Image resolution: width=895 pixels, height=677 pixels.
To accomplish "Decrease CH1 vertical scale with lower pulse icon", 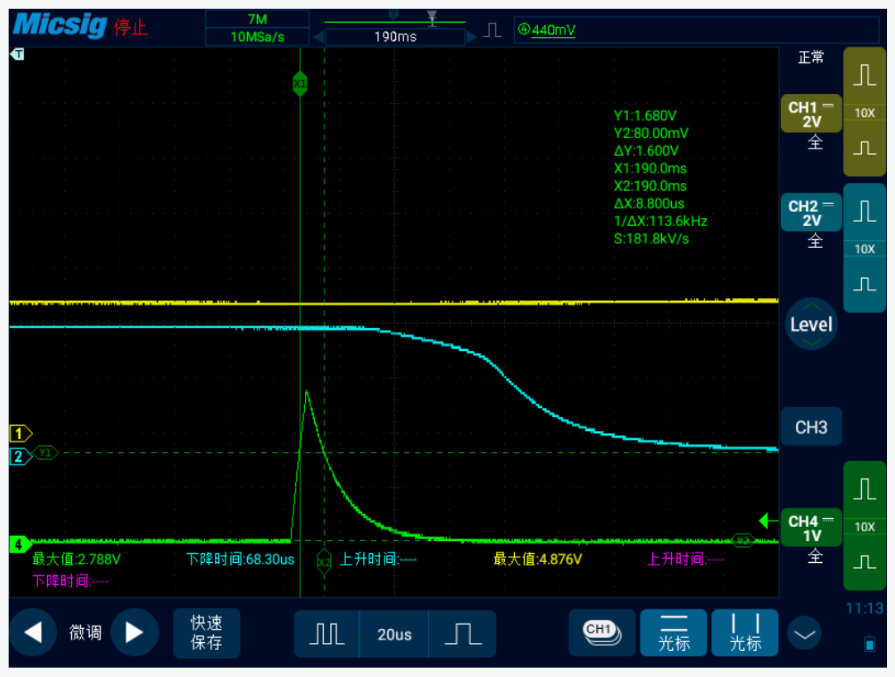I will (864, 148).
